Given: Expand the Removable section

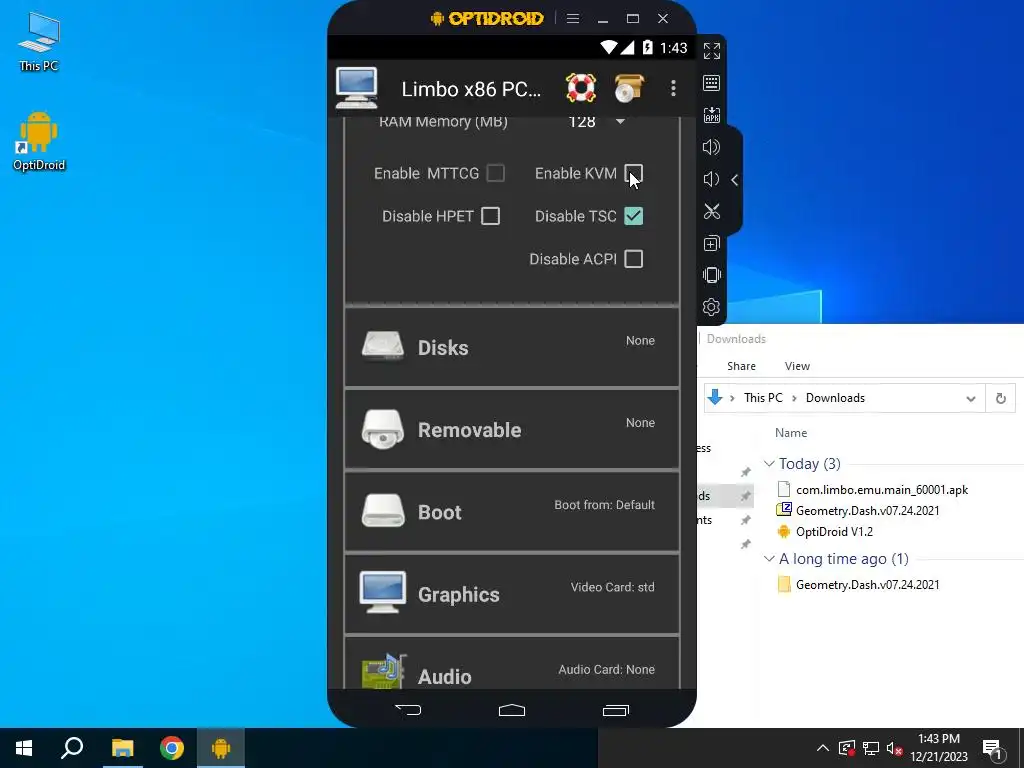Looking at the screenshot, I should click(x=512, y=429).
